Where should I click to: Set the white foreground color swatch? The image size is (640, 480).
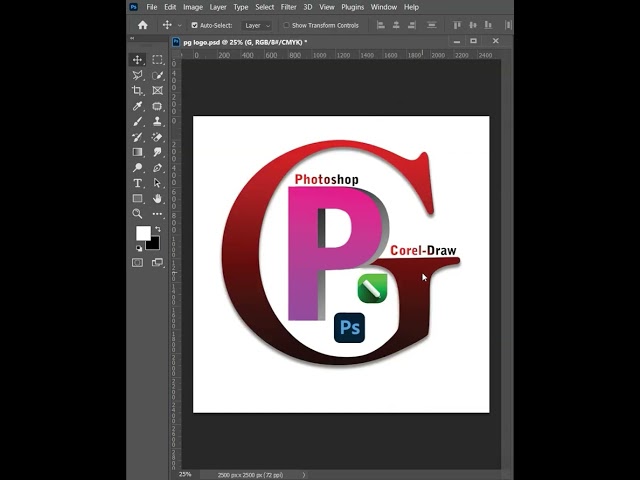pos(143,233)
